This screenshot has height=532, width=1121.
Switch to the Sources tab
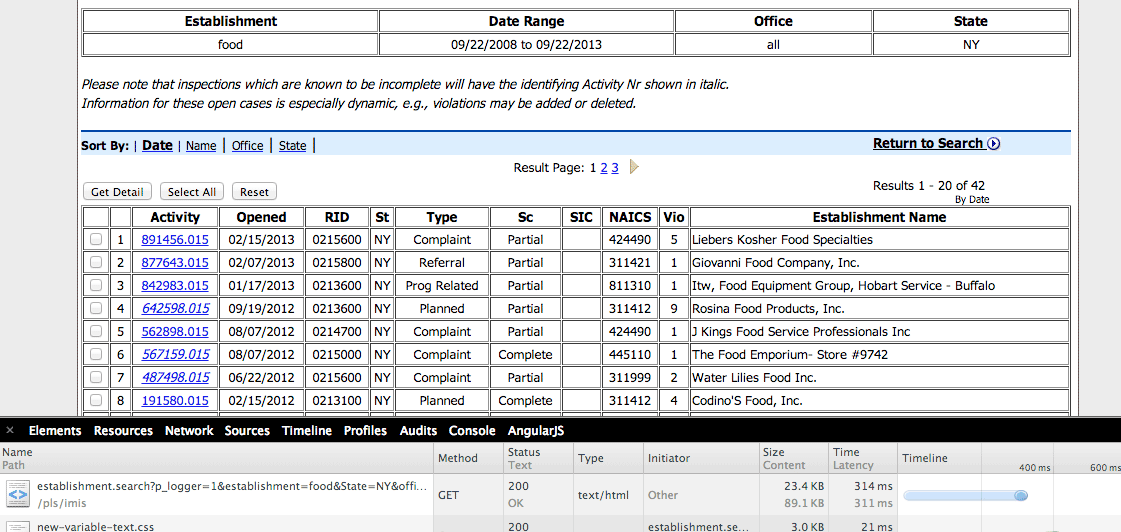pyautogui.click(x=247, y=430)
